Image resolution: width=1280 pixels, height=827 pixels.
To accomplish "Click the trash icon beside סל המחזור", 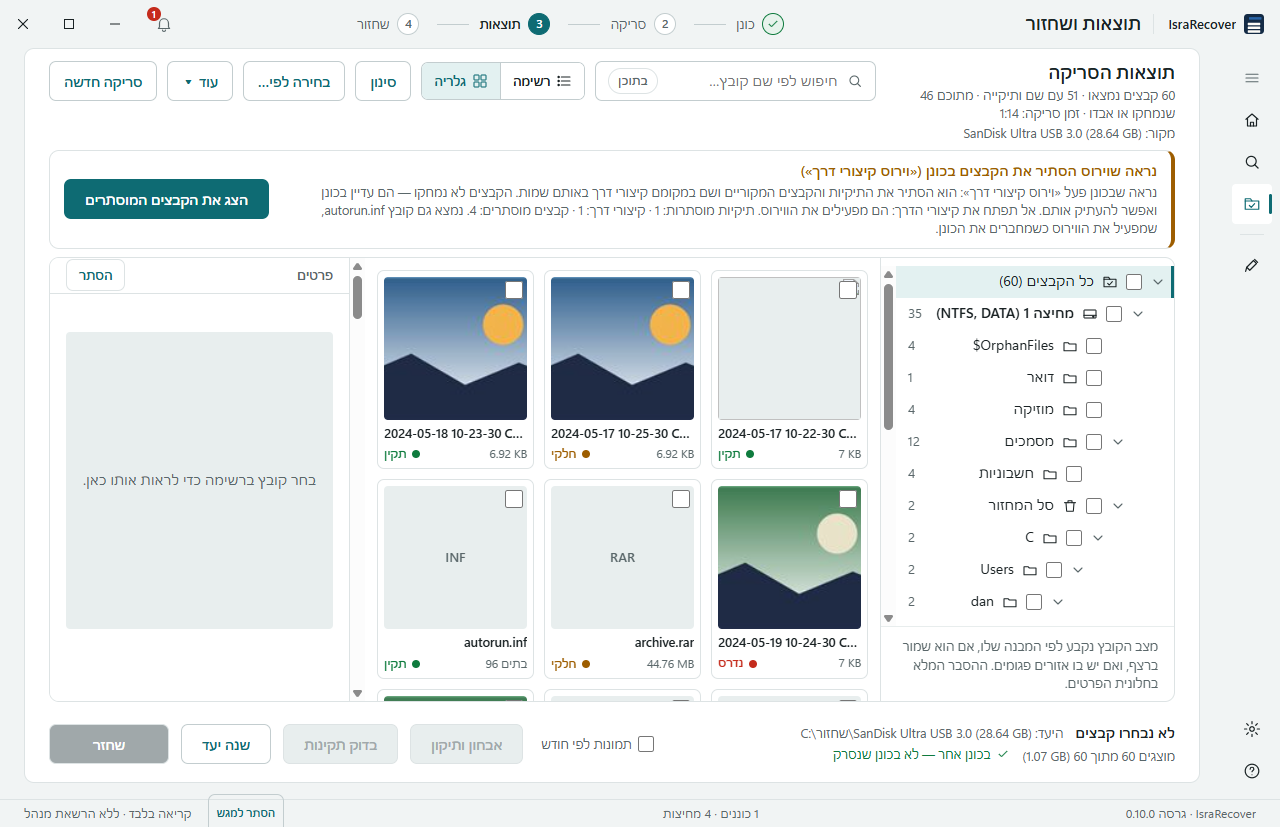I will pyautogui.click(x=1070, y=506).
